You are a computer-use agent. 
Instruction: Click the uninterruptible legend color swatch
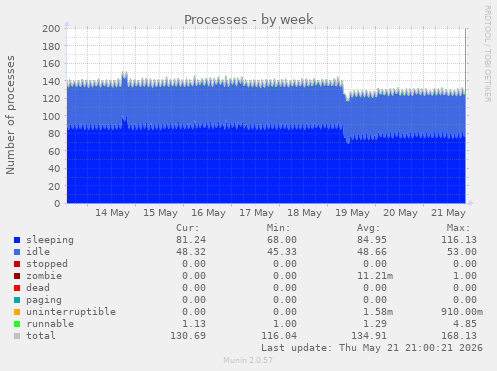click(x=17, y=312)
